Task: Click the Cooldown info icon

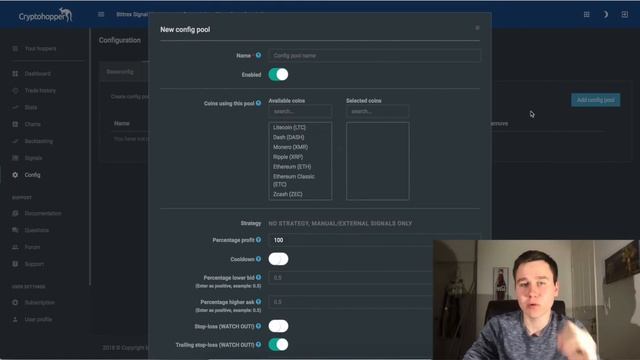Action: pos(258,259)
